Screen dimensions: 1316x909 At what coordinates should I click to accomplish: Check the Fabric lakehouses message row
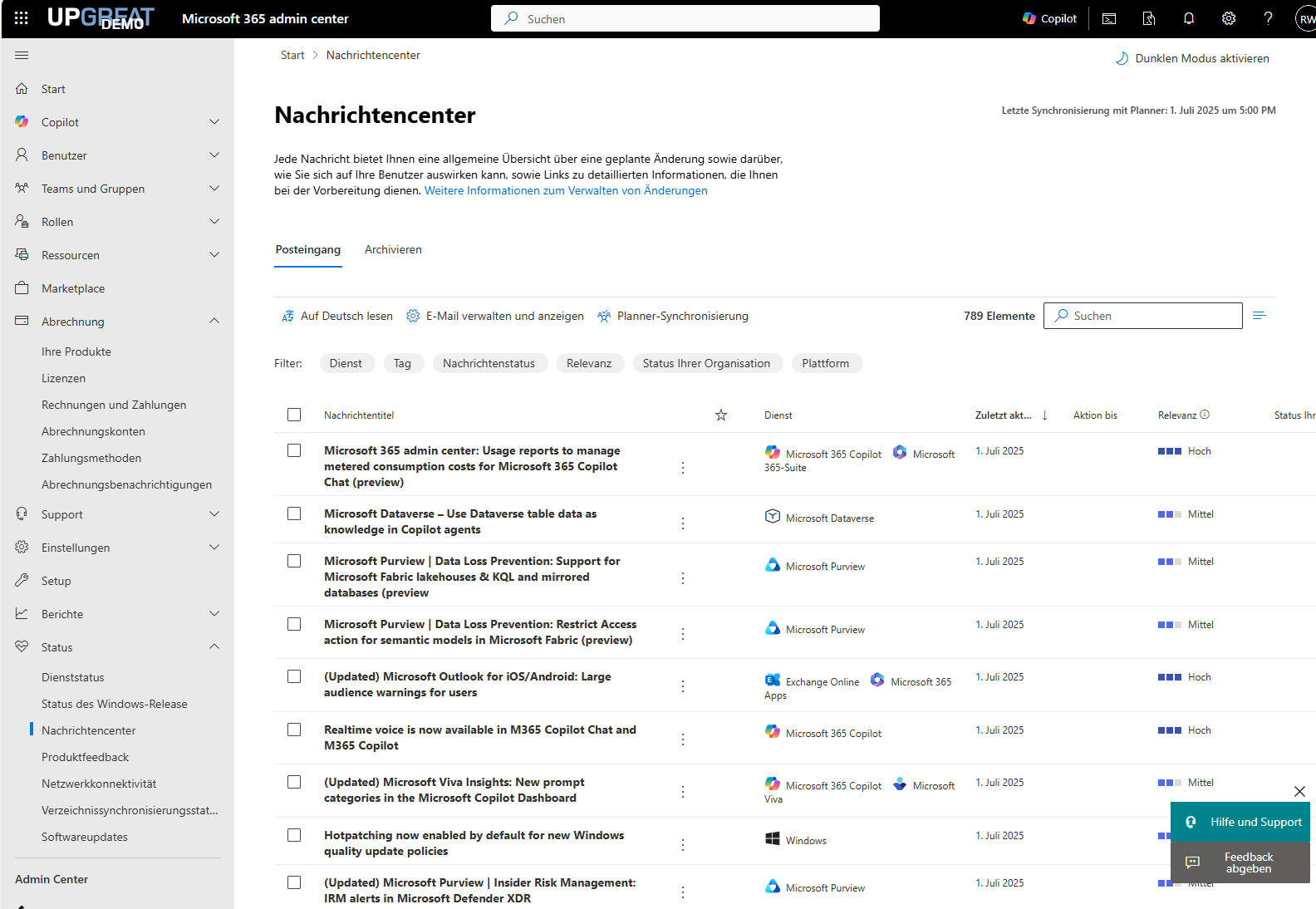click(294, 561)
